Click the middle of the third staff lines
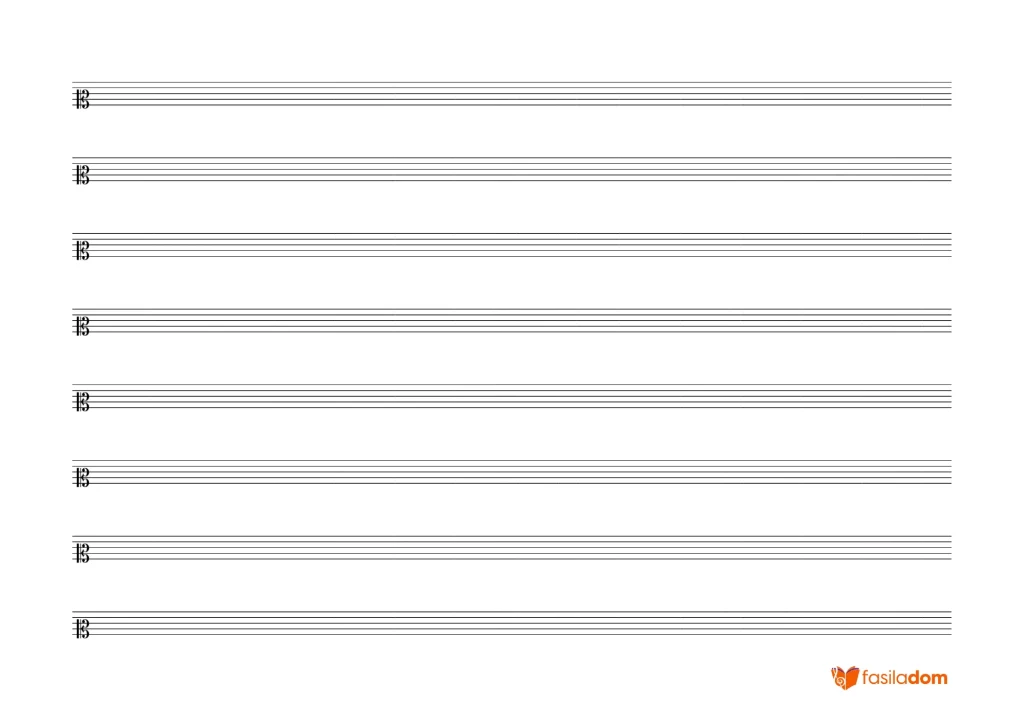This screenshot has width=1024, height=724. [512, 245]
